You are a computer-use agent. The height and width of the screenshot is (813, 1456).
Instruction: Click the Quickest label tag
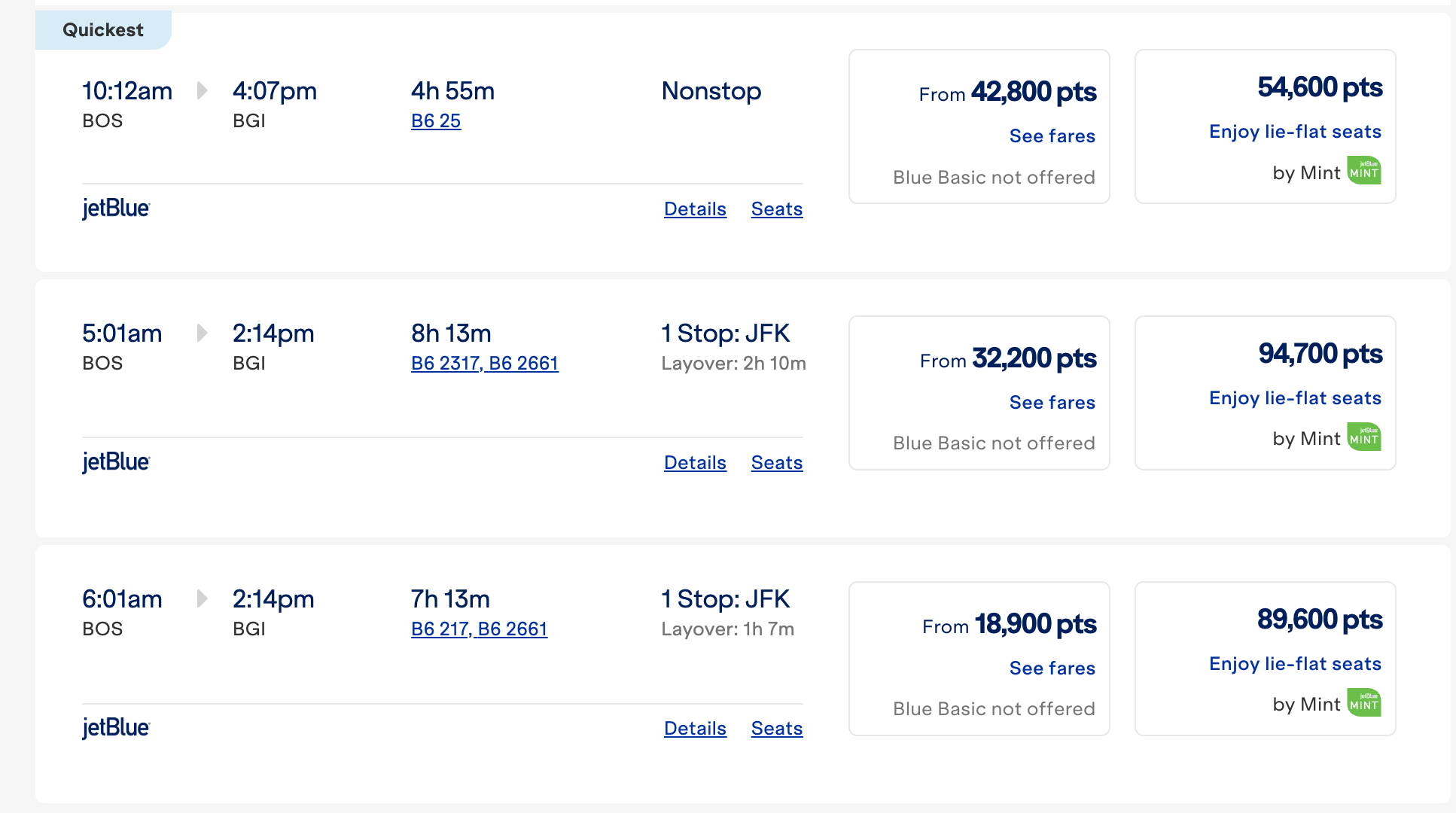click(x=103, y=30)
